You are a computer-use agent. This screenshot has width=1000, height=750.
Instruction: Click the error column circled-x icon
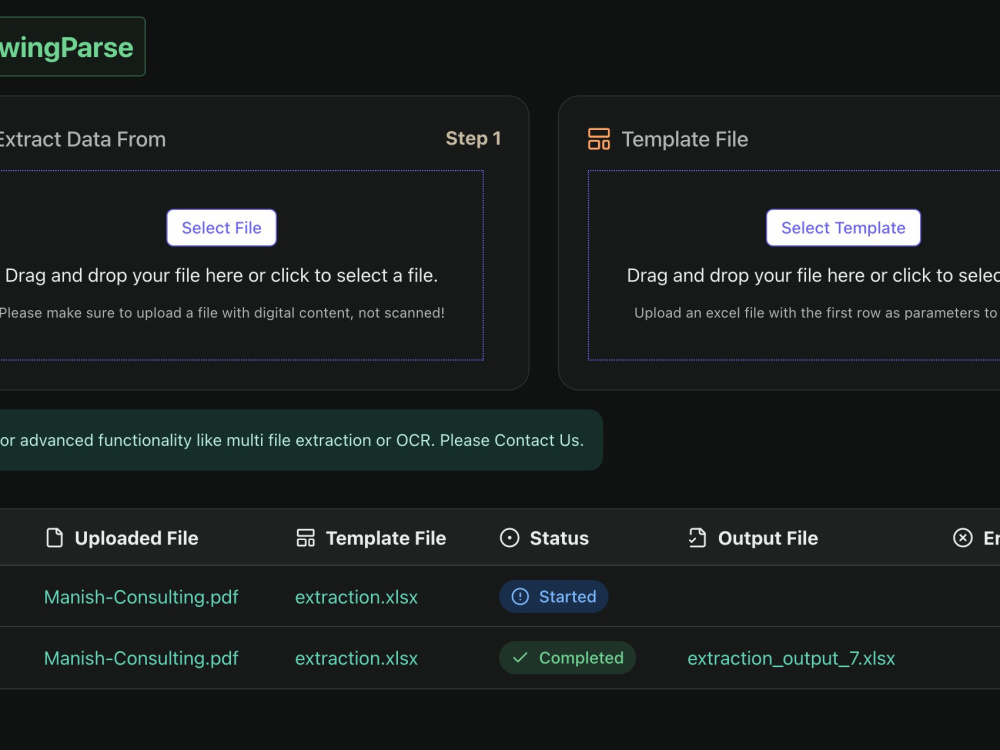tap(963, 538)
